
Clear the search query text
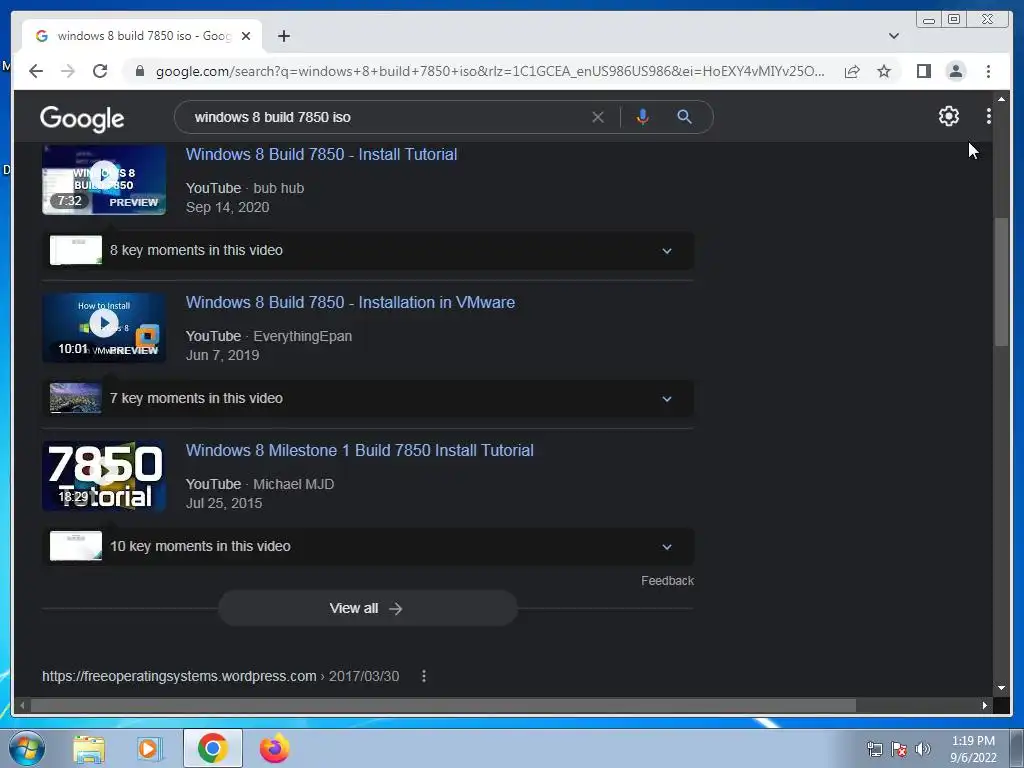click(598, 117)
